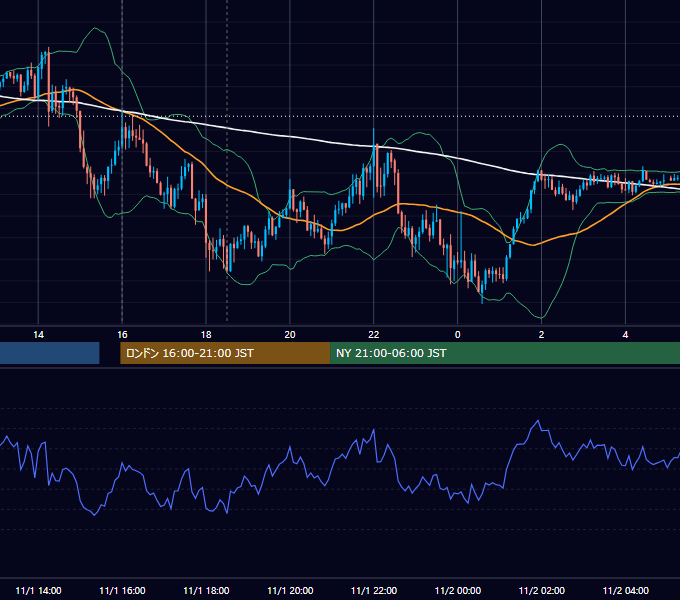The height and width of the screenshot is (600, 680).
Task: Click the 11/2 00:00 time label
Action: pyautogui.click(x=458, y=590)
